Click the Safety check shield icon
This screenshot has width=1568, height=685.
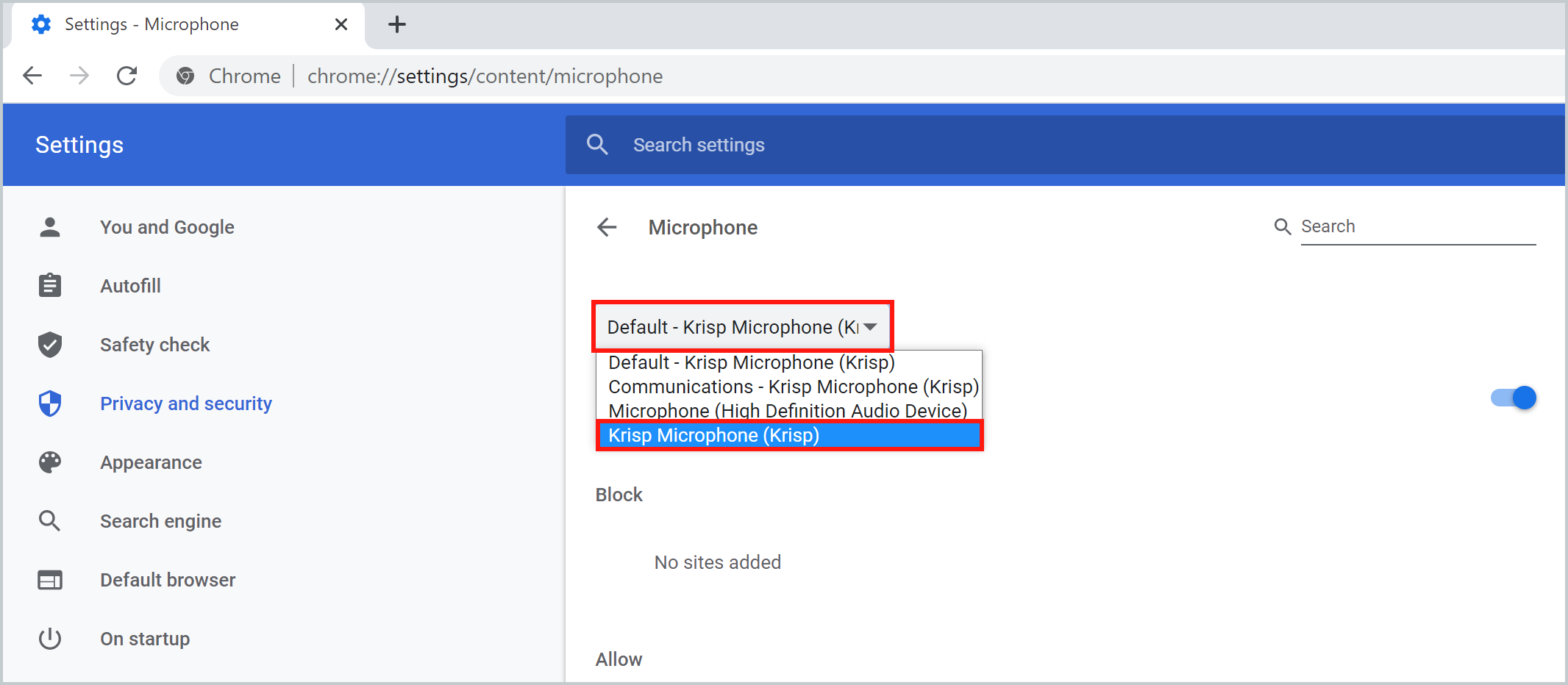pos(50,345)
